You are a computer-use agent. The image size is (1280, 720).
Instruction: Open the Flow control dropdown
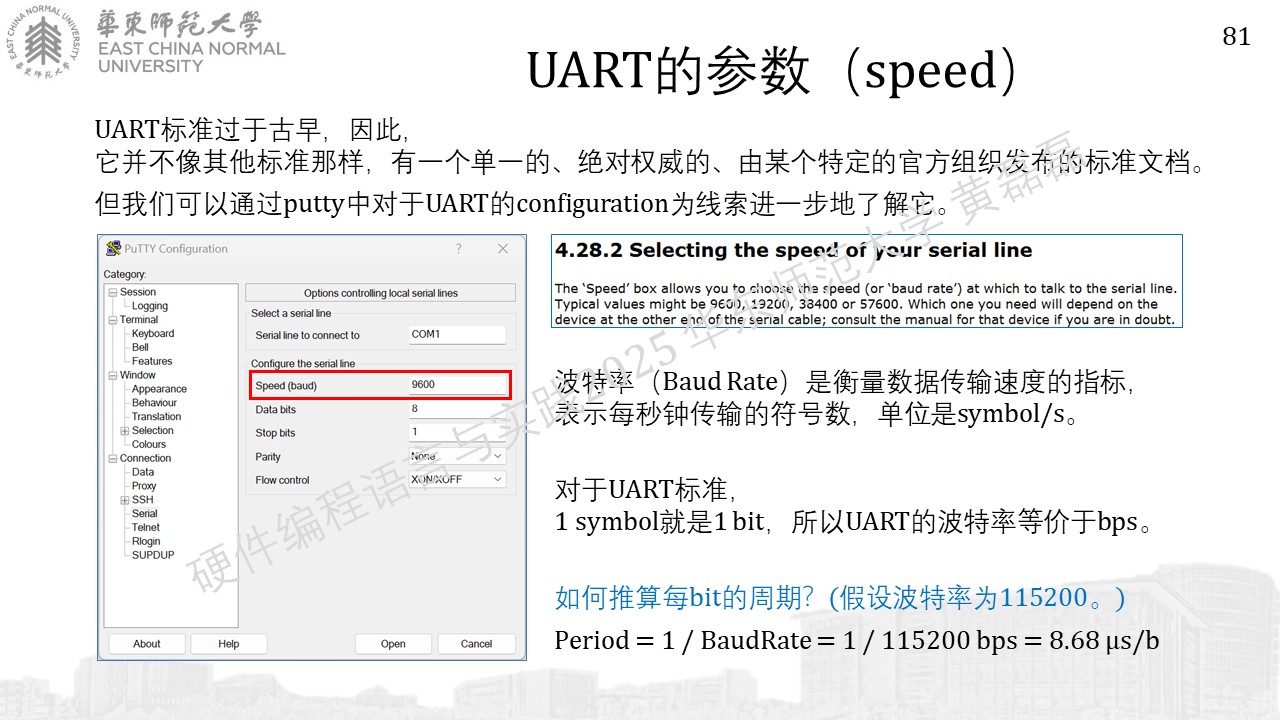pyautogui.click(x=456, y=480)
